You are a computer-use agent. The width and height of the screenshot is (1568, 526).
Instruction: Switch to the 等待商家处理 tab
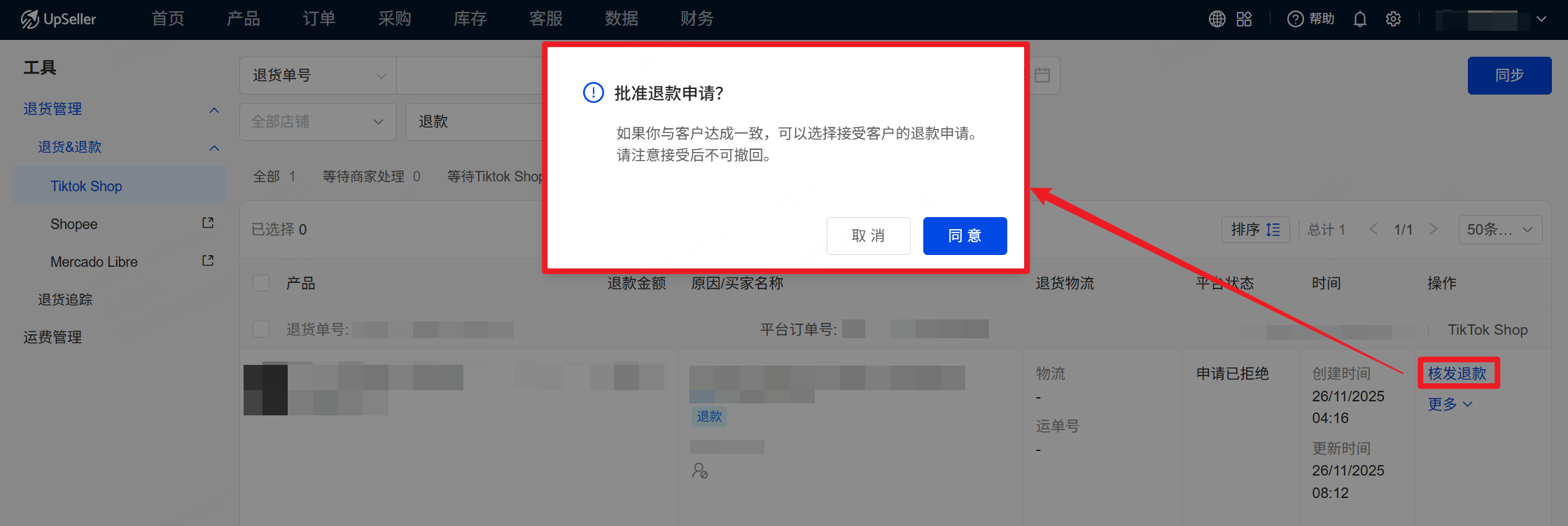click(371, 177)
